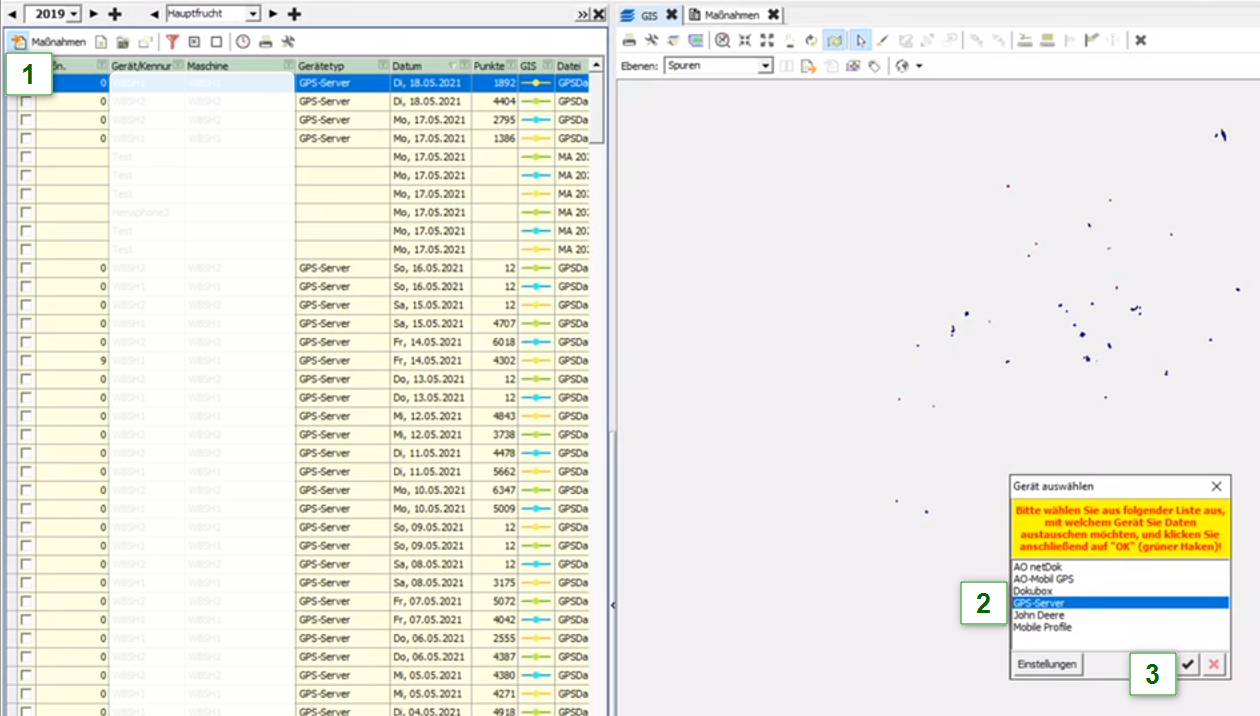Screen dimensions: 1260x716
Task: Click the Einstellungen button
Action: 1047,664
